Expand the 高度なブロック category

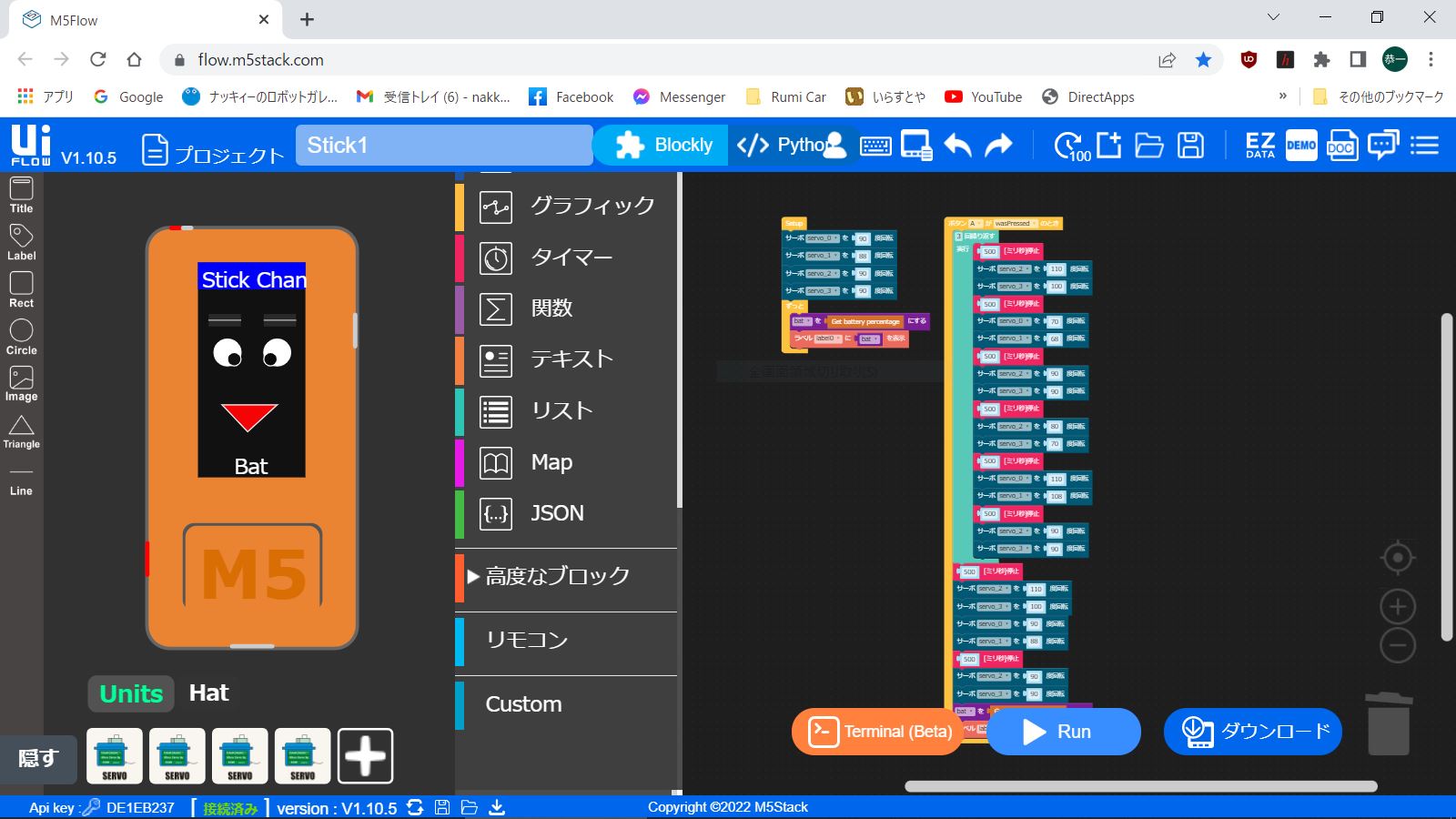pos(557,576)
